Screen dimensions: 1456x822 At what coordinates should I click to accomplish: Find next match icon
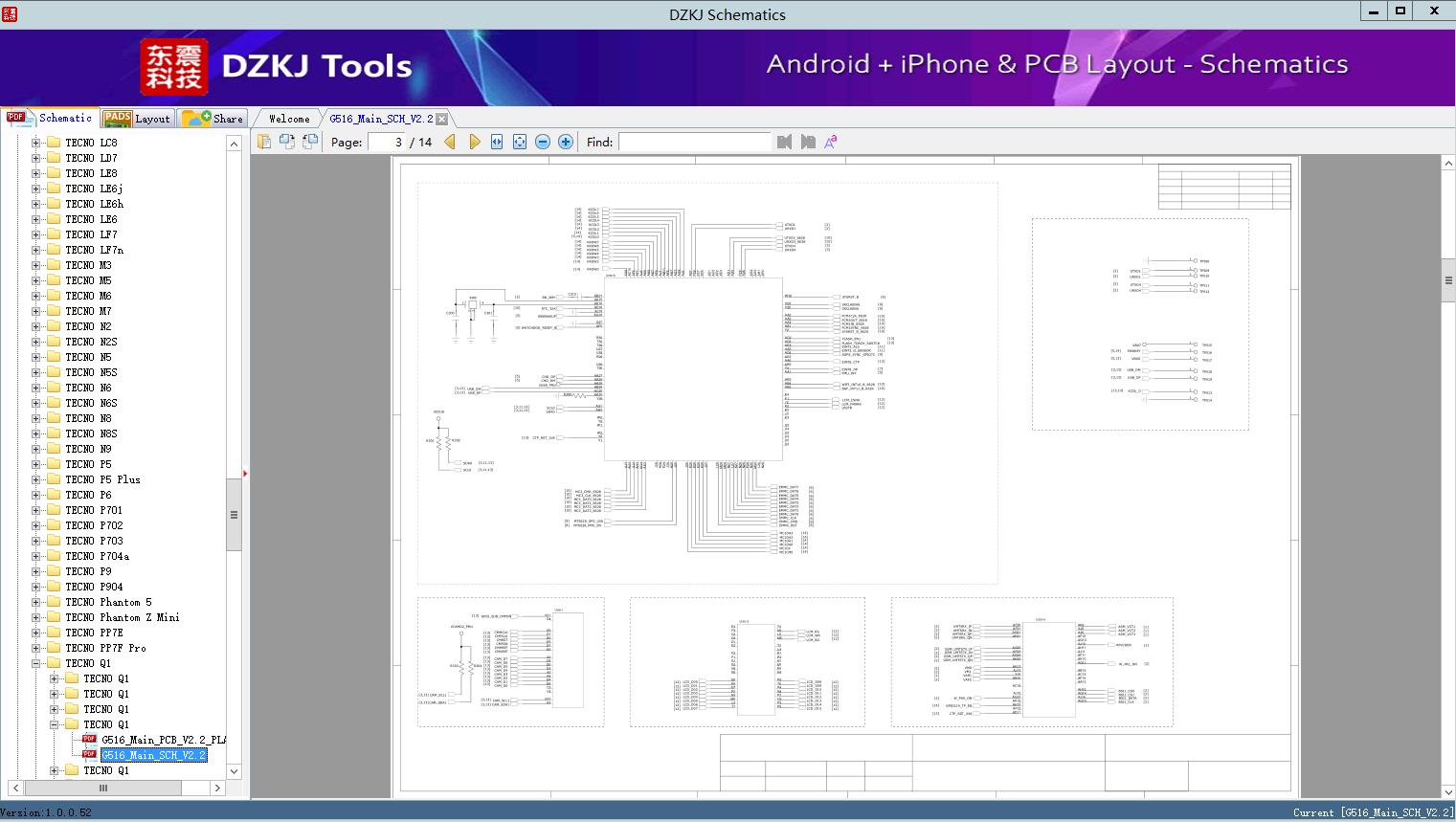pos(808,142)
